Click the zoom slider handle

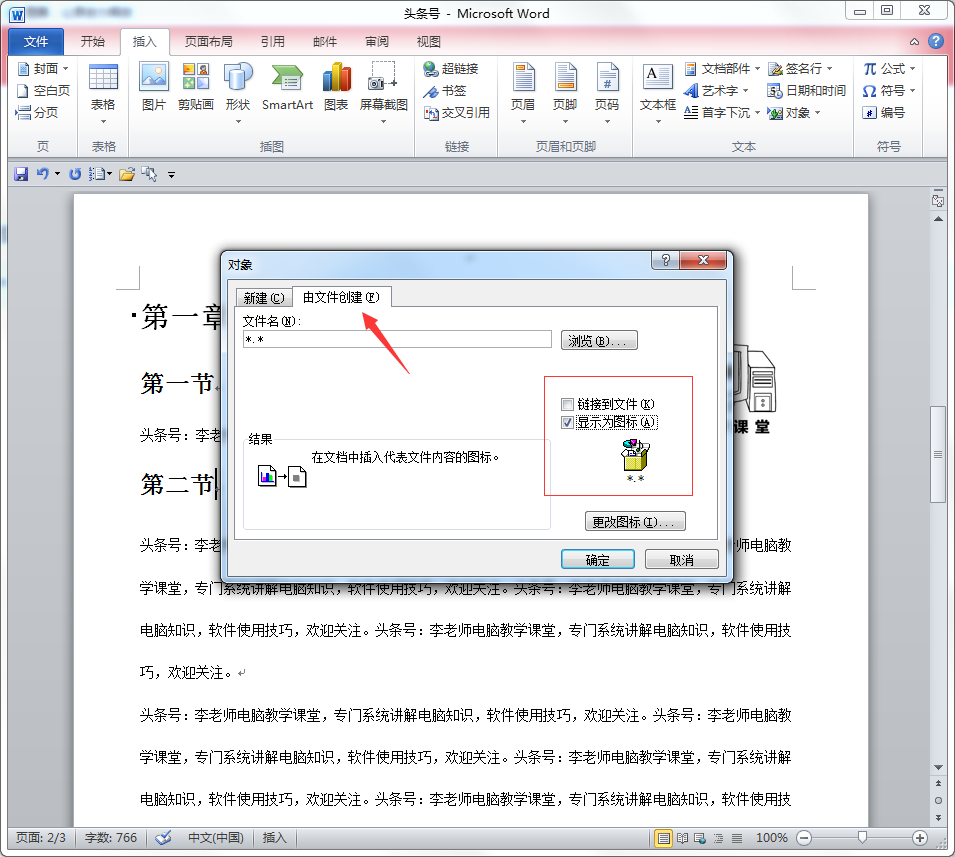(862, 838)
